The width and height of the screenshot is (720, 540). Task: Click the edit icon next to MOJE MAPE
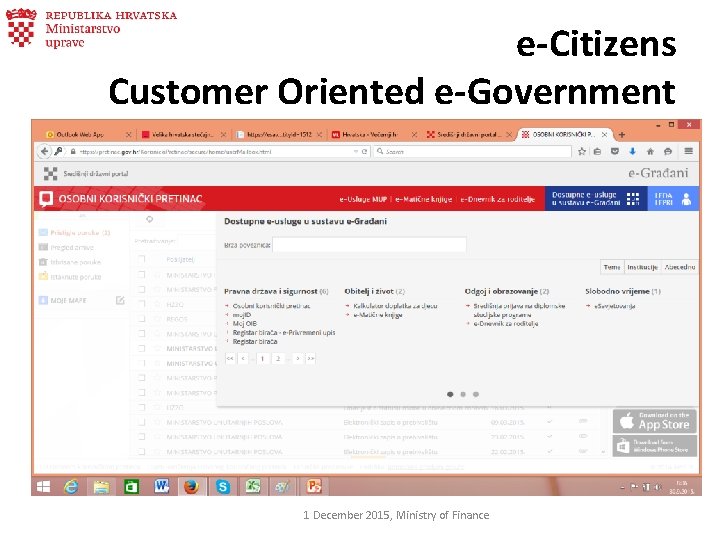tap(120, 300)
